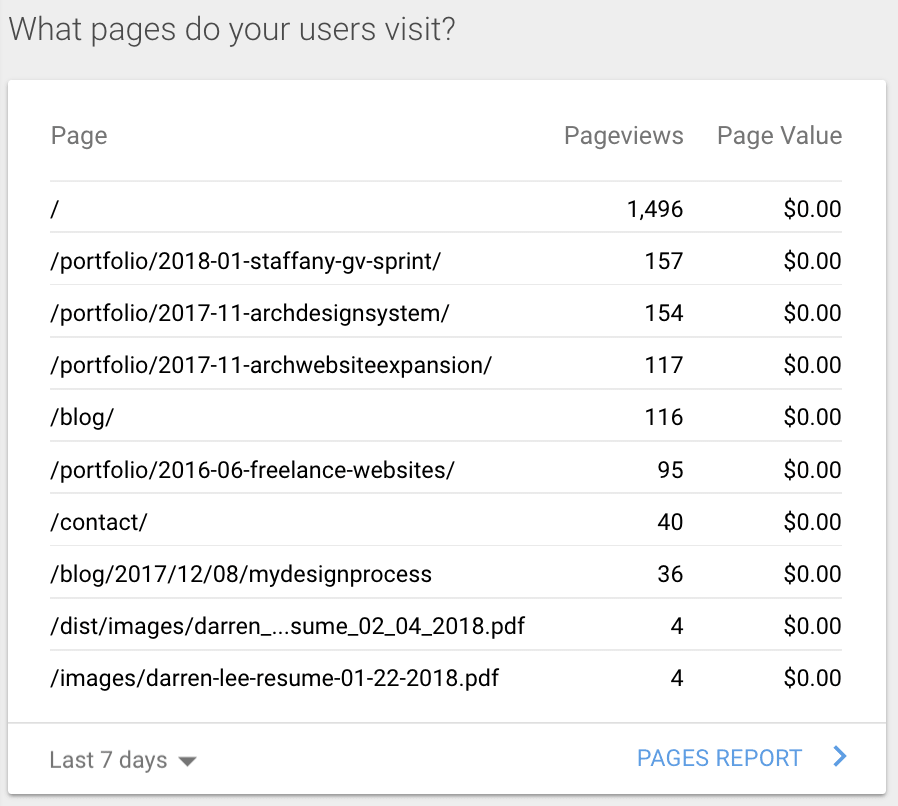Viewport: 898px width, 806px height.
Task: Click /portfolio/2018-01-staffany-gv-sprint/ page entry
Action: click(245, 261)
